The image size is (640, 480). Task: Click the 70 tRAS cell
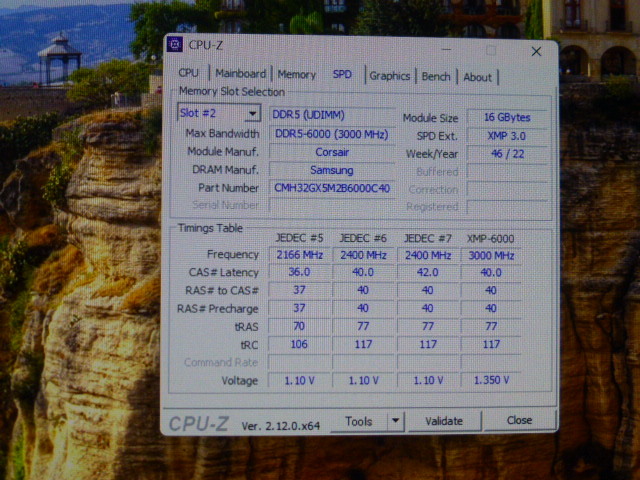pos(299,326)
